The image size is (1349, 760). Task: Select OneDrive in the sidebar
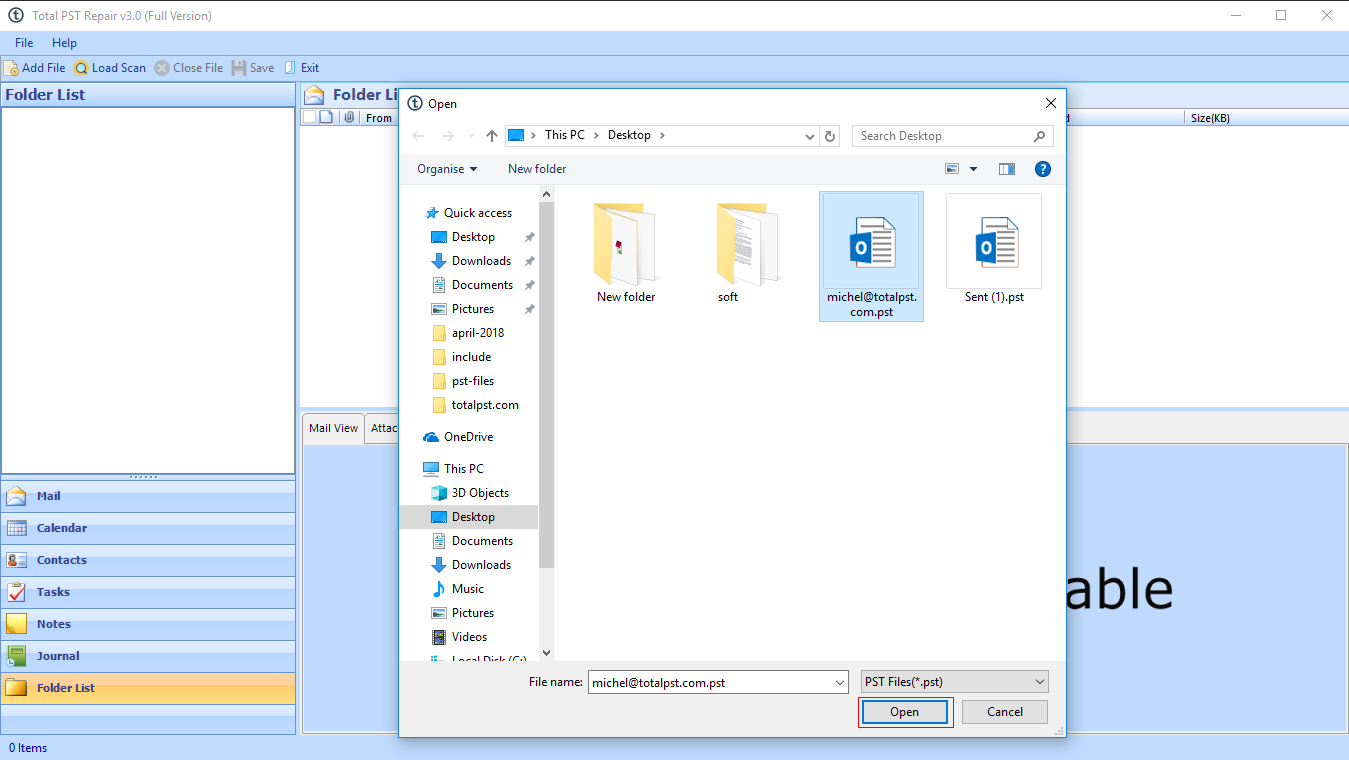coord(458,437)
